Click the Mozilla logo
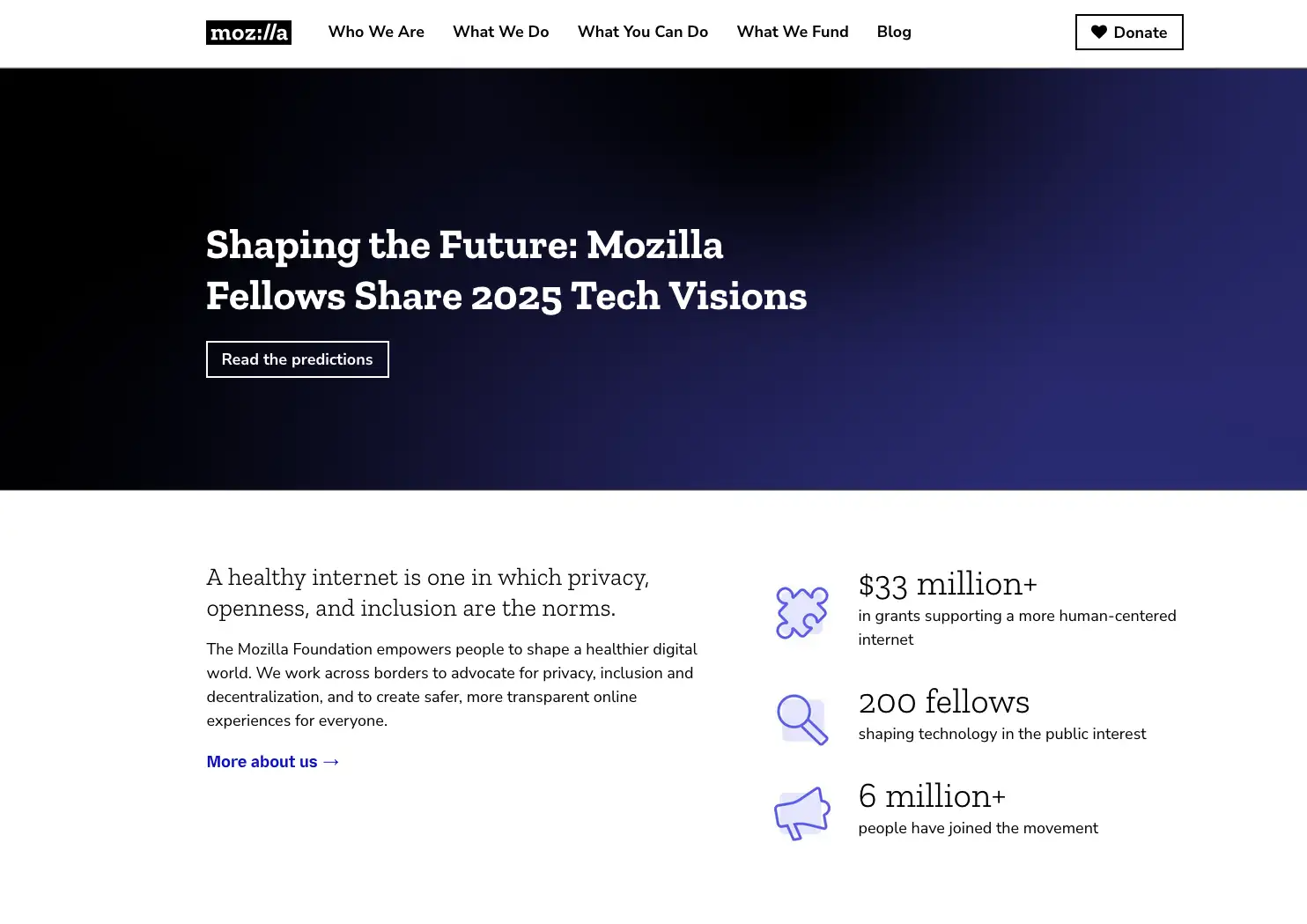 tap(248, 33)
